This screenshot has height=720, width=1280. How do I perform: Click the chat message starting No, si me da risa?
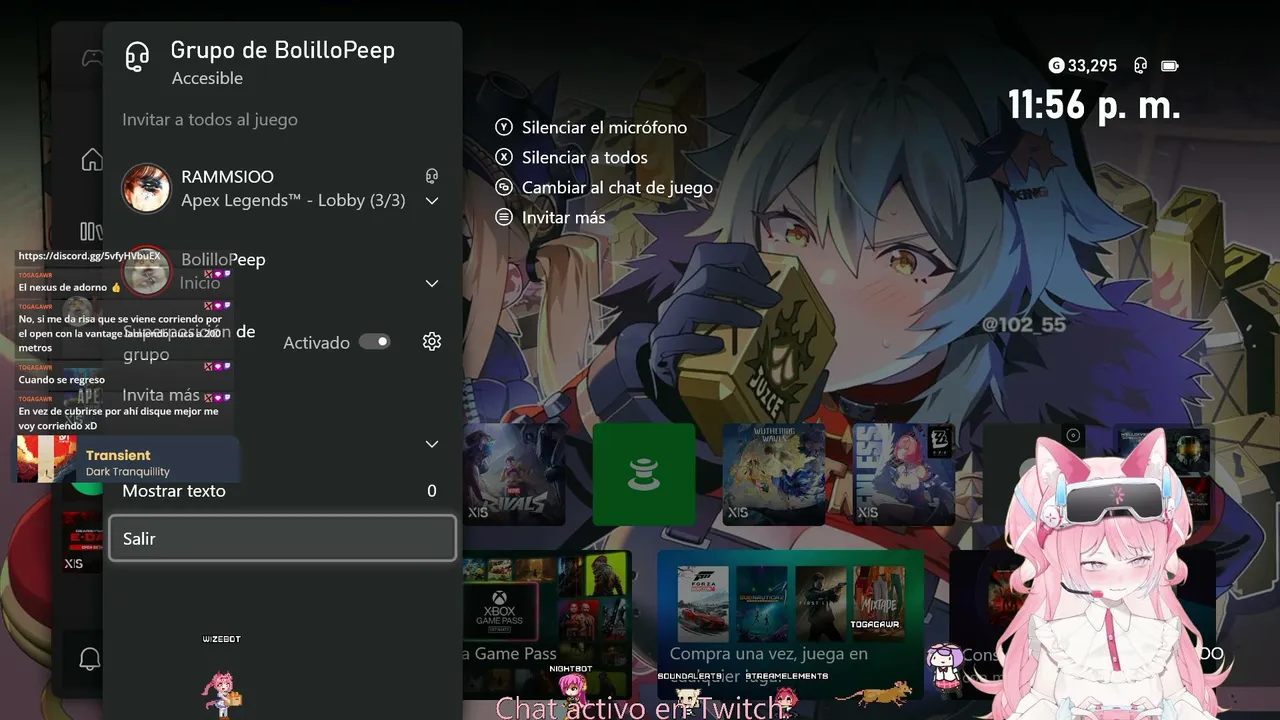(120, 333)
